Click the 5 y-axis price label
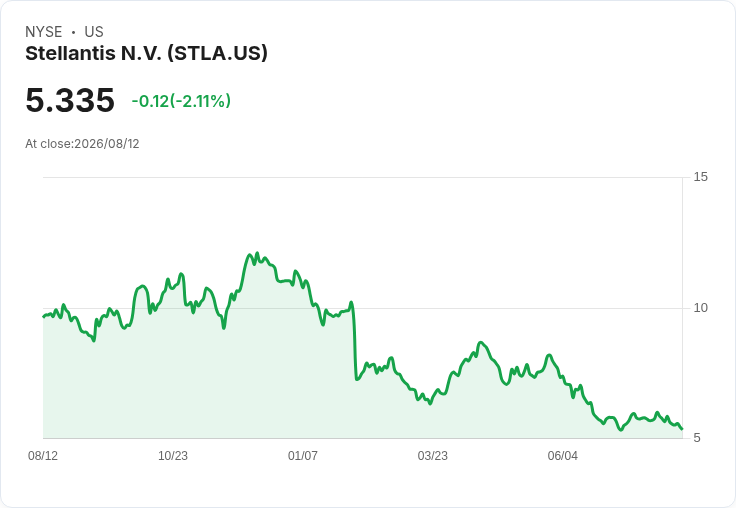736x508 pixels. click(697, 438)
